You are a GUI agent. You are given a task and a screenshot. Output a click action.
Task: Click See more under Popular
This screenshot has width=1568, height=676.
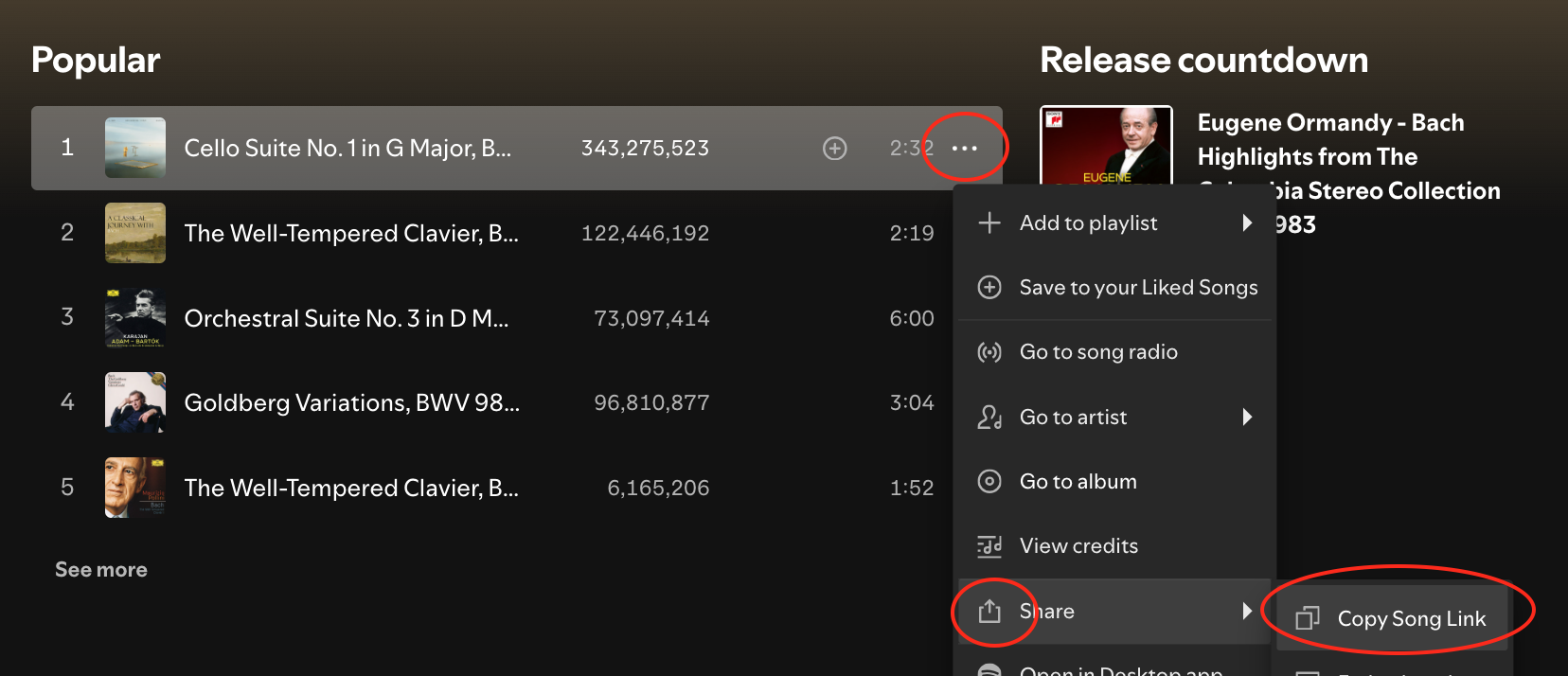point(101,570)
